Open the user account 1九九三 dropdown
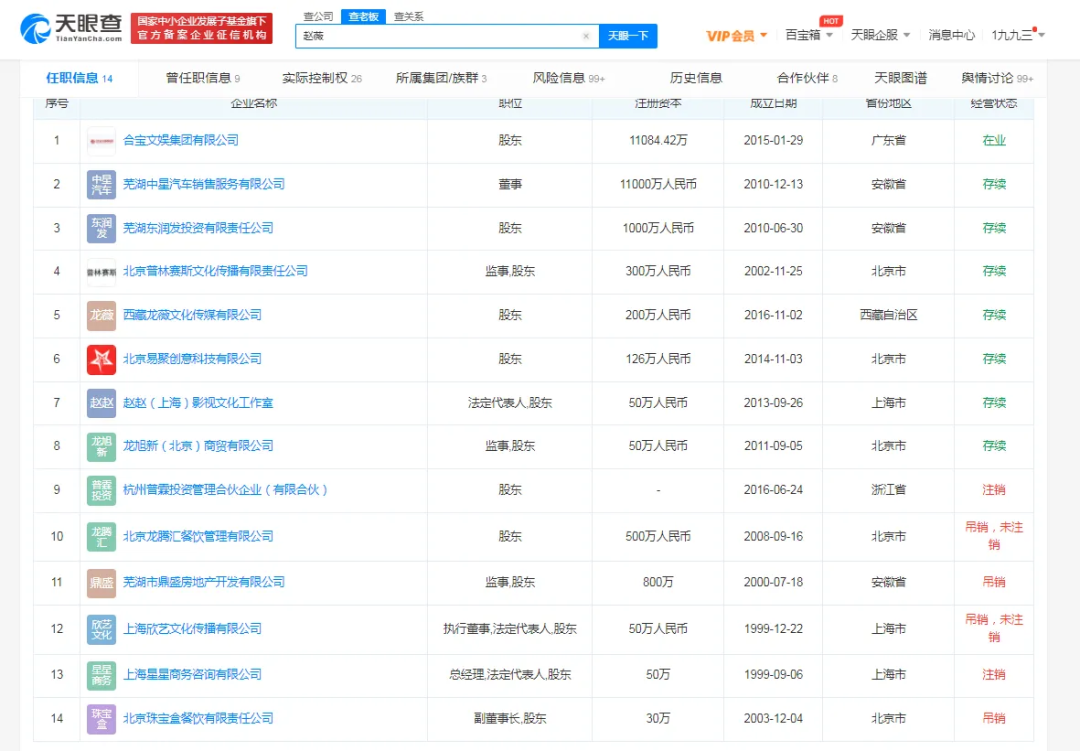 coord(1018,34)
